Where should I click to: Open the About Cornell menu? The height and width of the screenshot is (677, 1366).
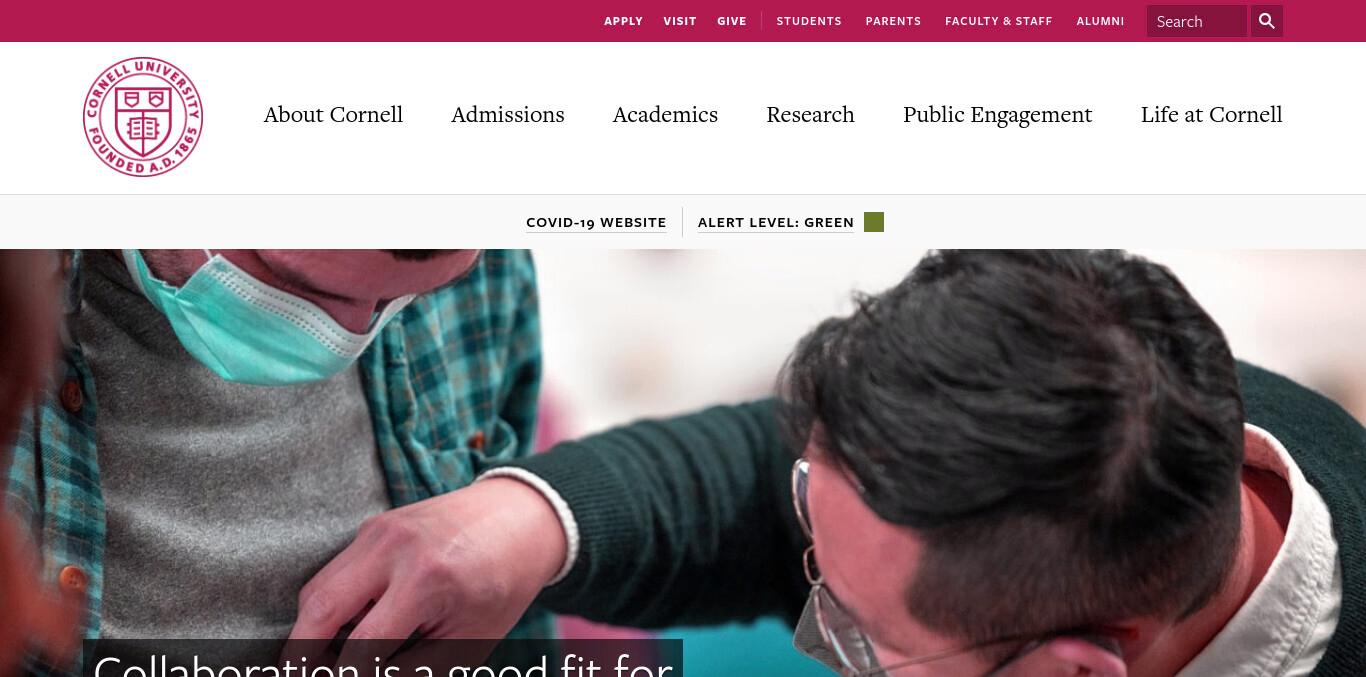[x=333, y=115]
